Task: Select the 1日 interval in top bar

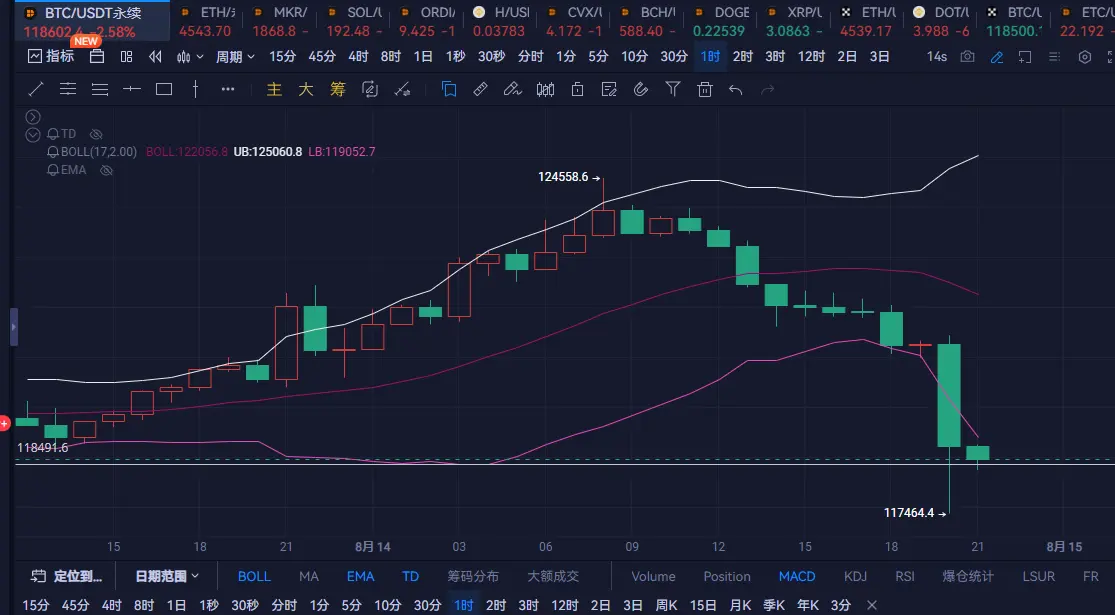Action: [423, 56]
